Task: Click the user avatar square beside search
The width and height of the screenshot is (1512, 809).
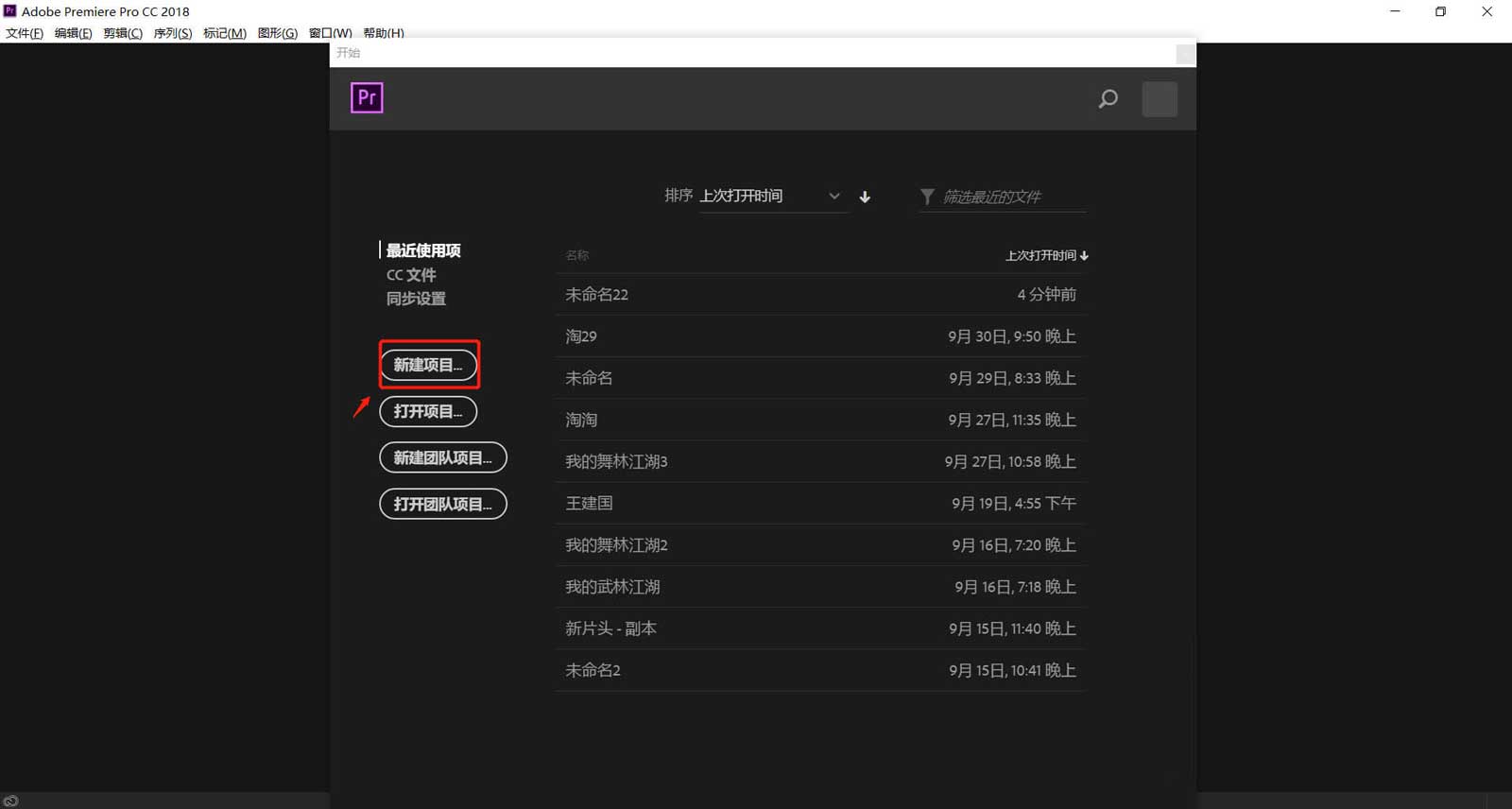Action: point(1160,99)
